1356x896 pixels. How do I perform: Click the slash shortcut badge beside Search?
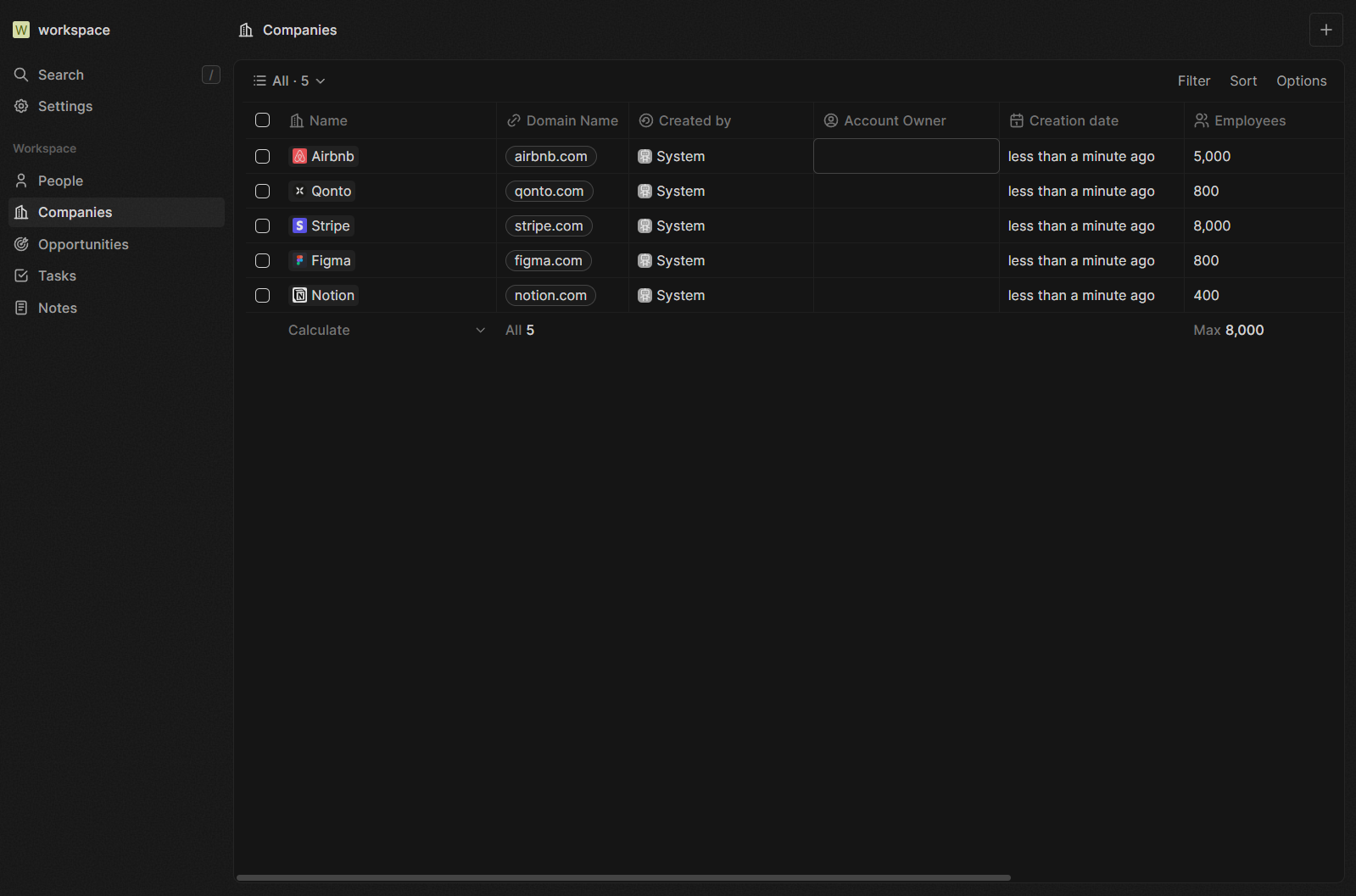[211, 75]
